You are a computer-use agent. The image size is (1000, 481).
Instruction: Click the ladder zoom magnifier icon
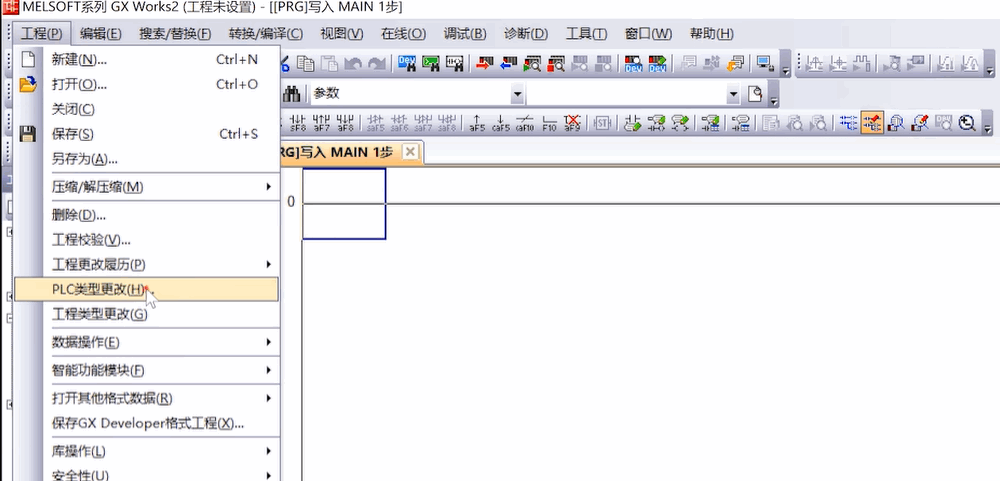(968, 122)
